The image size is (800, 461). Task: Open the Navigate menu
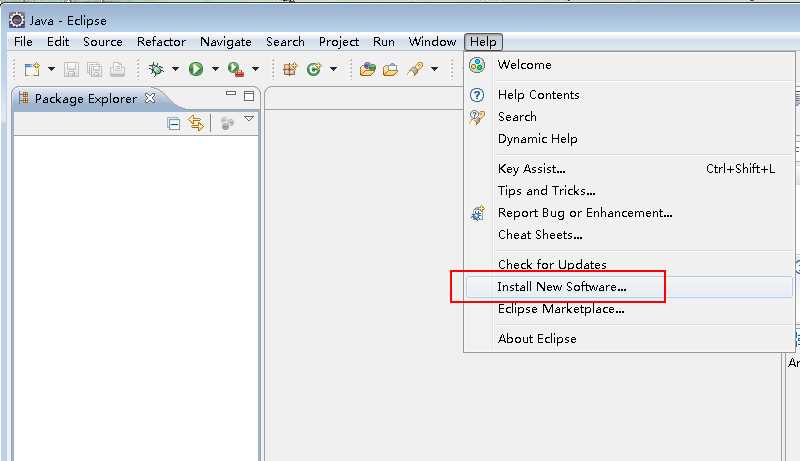click(226, 42)
